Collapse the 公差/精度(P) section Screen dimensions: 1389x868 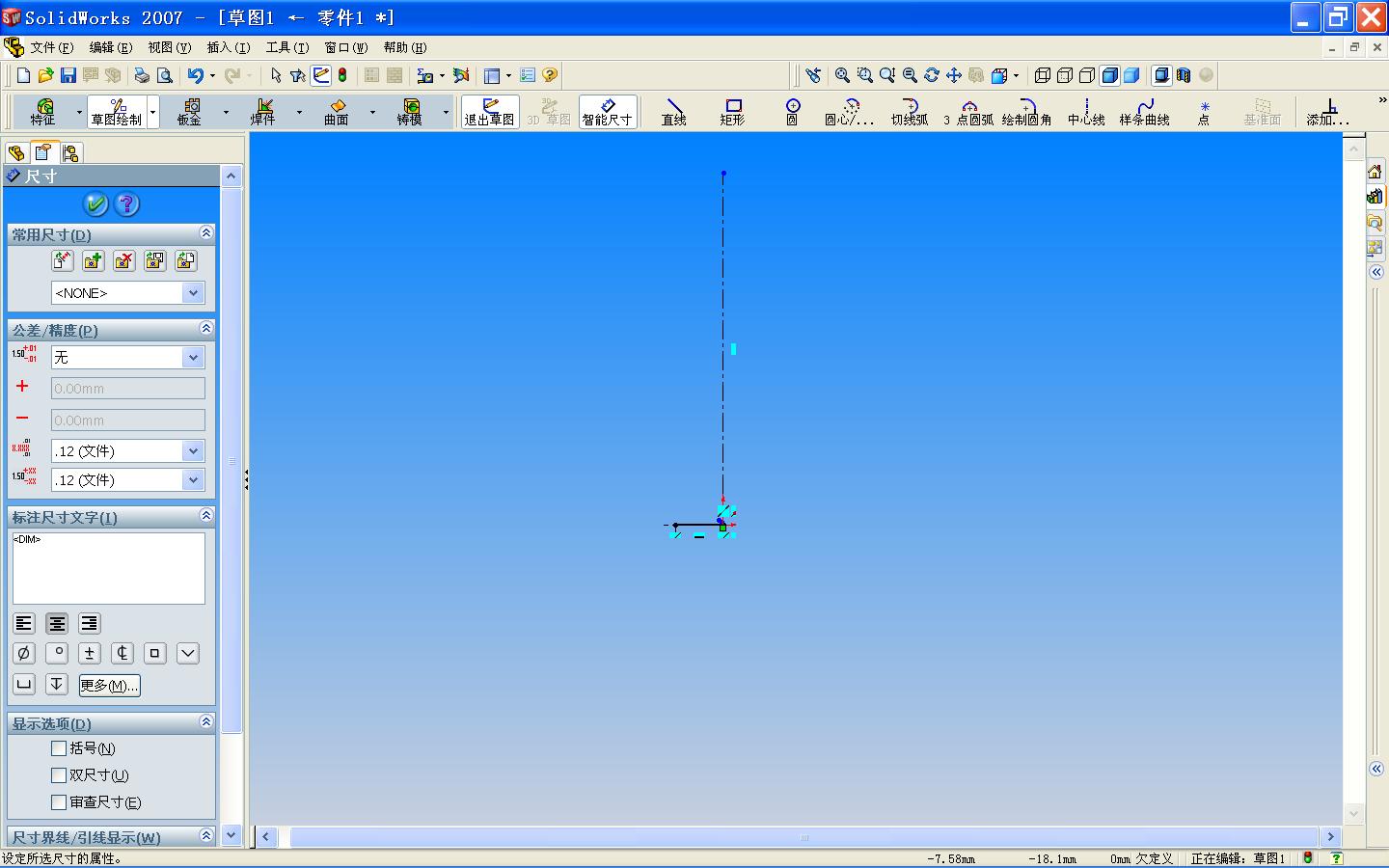(x=205, y=329)
